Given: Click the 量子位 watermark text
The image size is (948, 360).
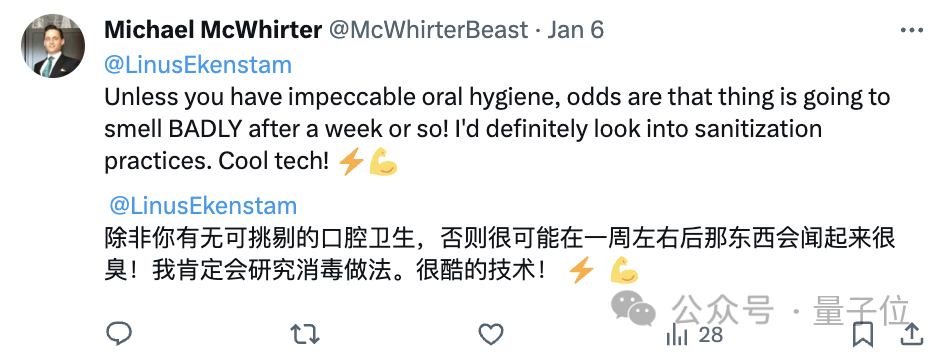Looking at the screenshot, I should [862, 310].
